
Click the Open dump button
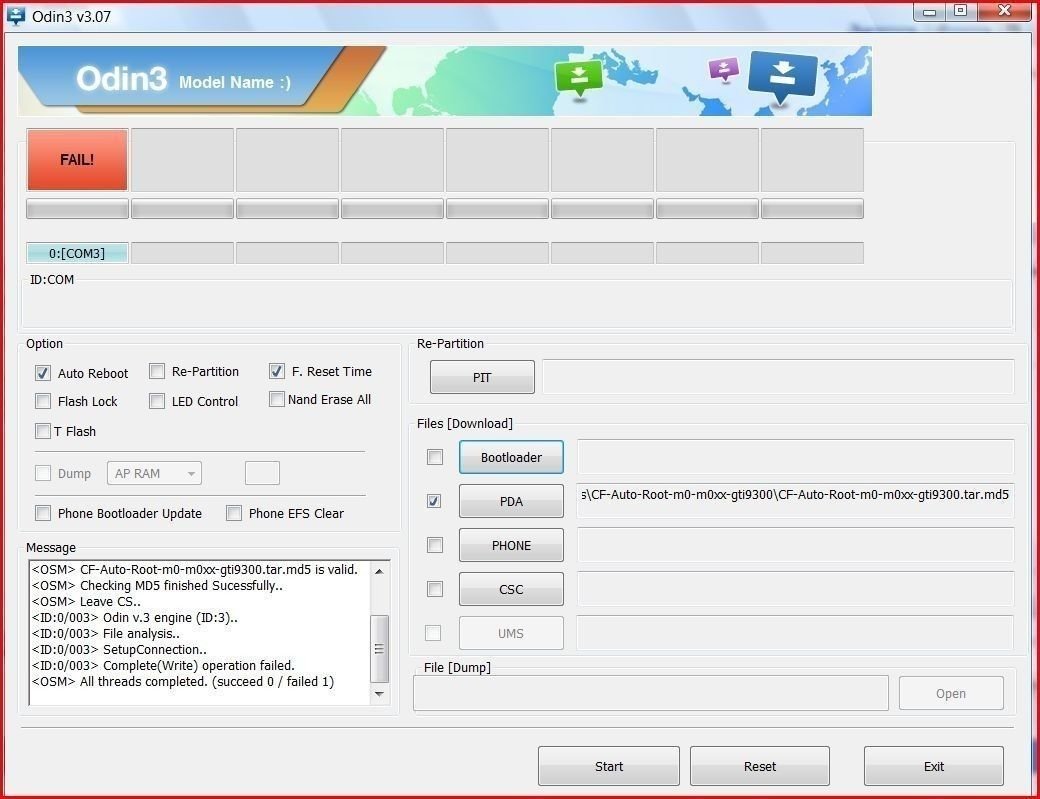point(951,694)
